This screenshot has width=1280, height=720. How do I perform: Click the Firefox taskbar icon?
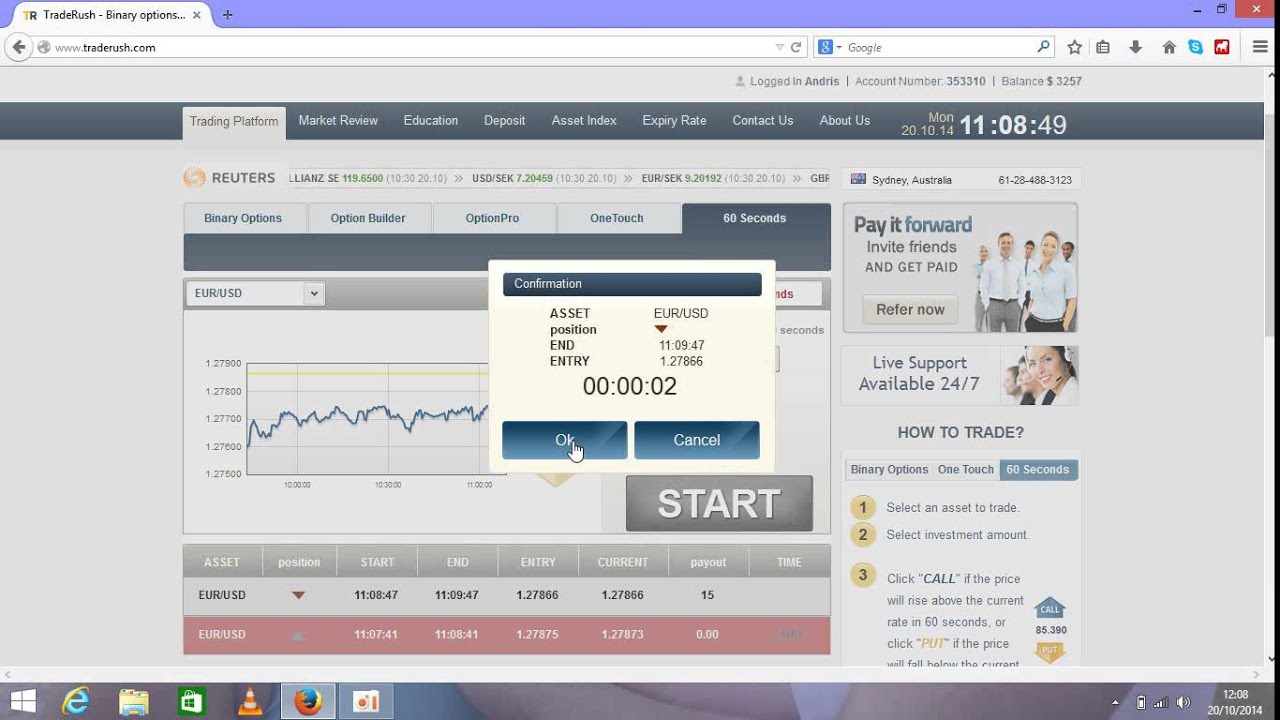308,702
